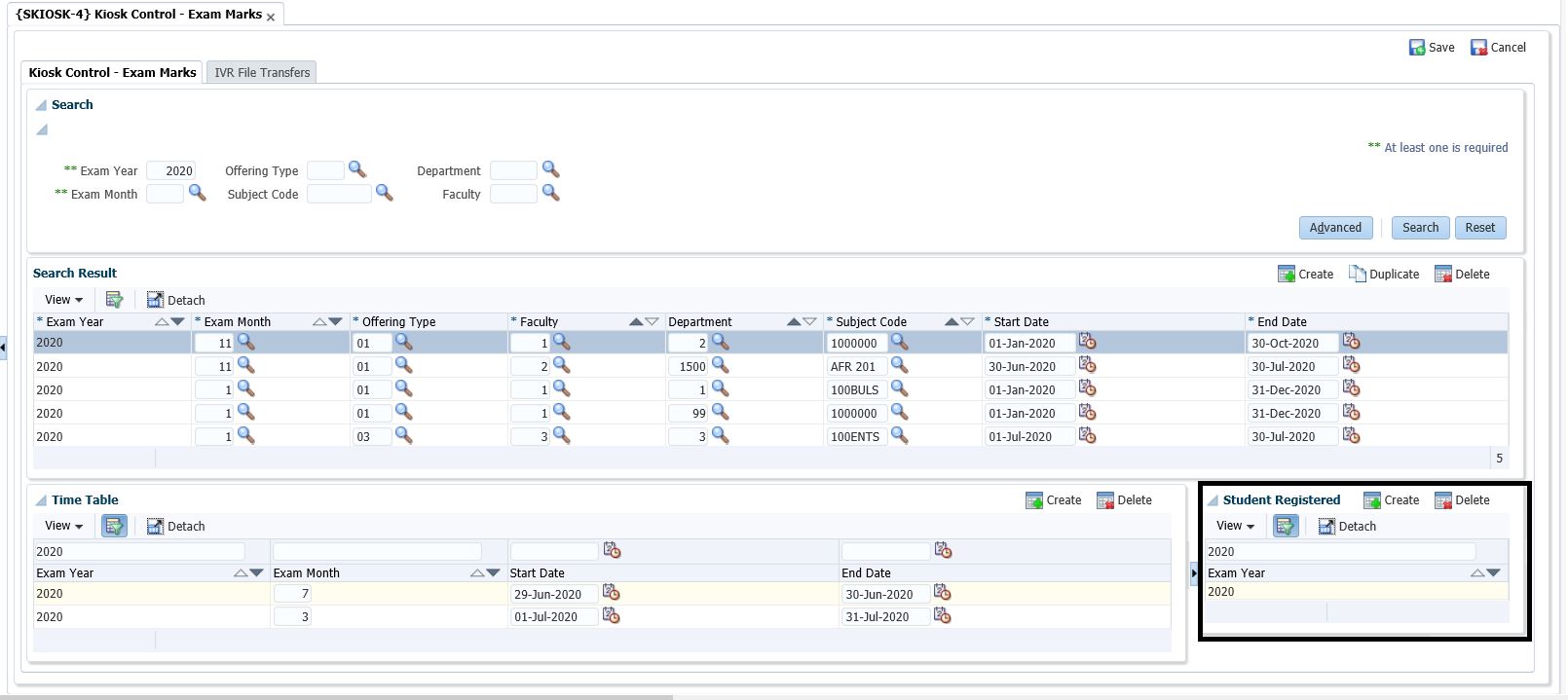The height and width of the screenshot is (700, 1568).
Task: Collapse the Time Table panel
Action: [41, 500]
